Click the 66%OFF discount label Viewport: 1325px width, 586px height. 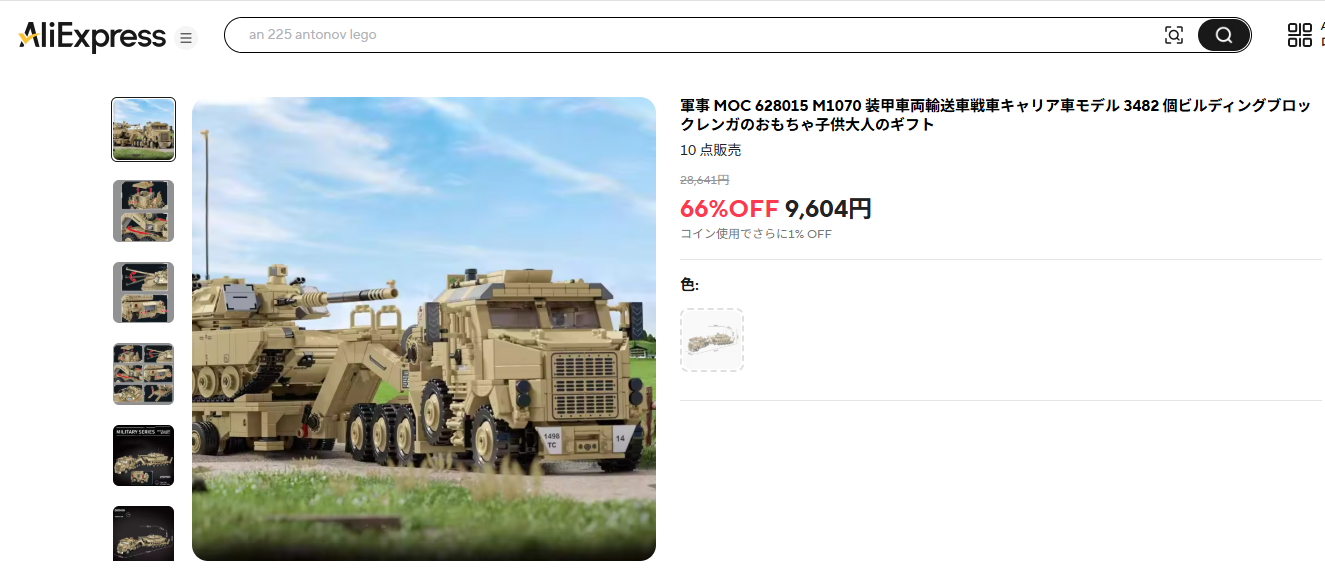(x=729, y=209)
